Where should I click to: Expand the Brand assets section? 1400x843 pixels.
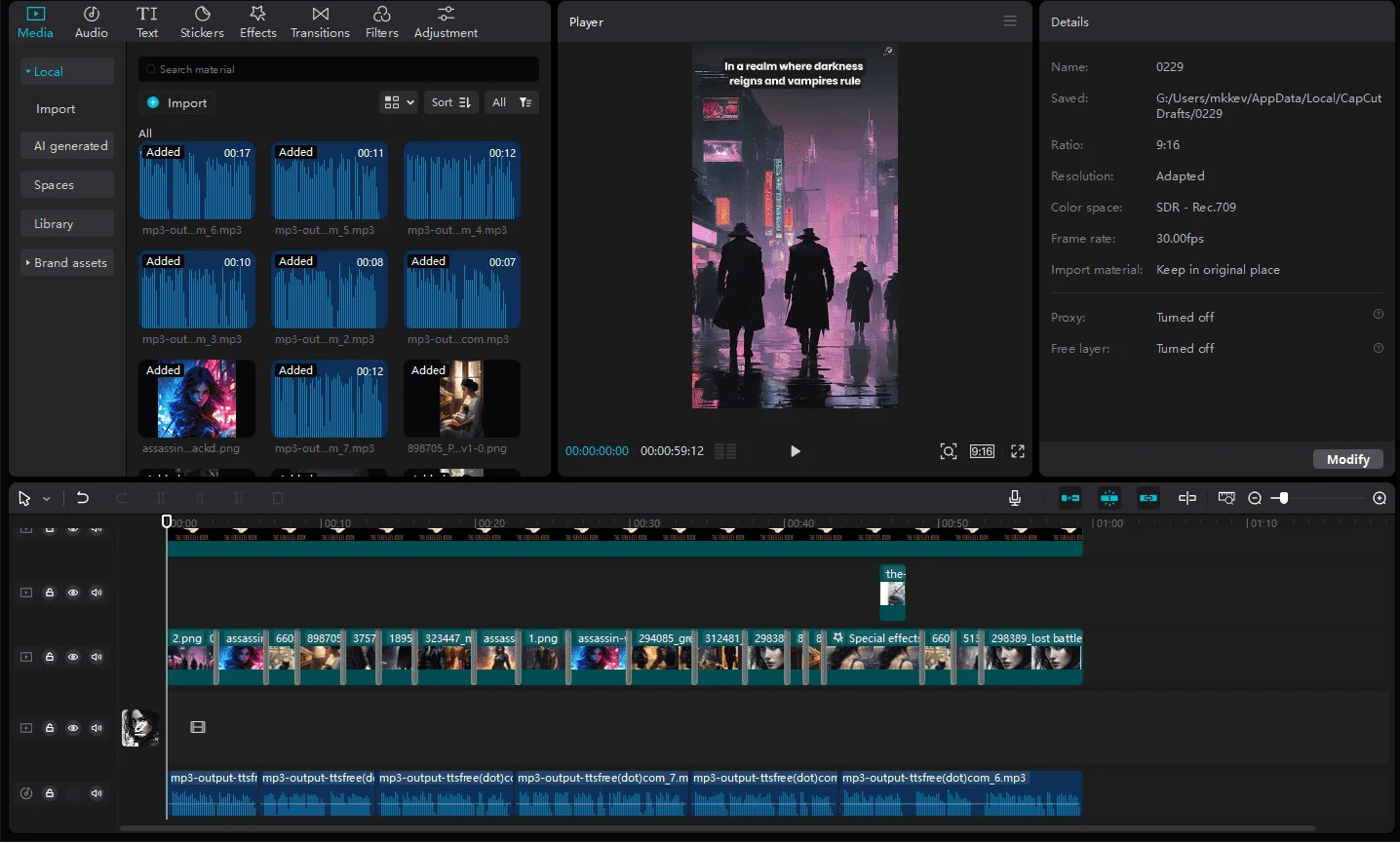click(67, 262)
